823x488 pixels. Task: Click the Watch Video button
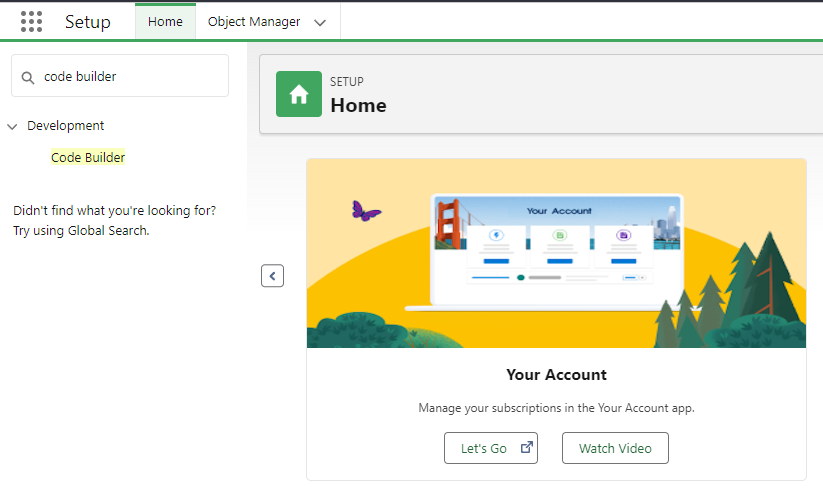click(615, 448)
